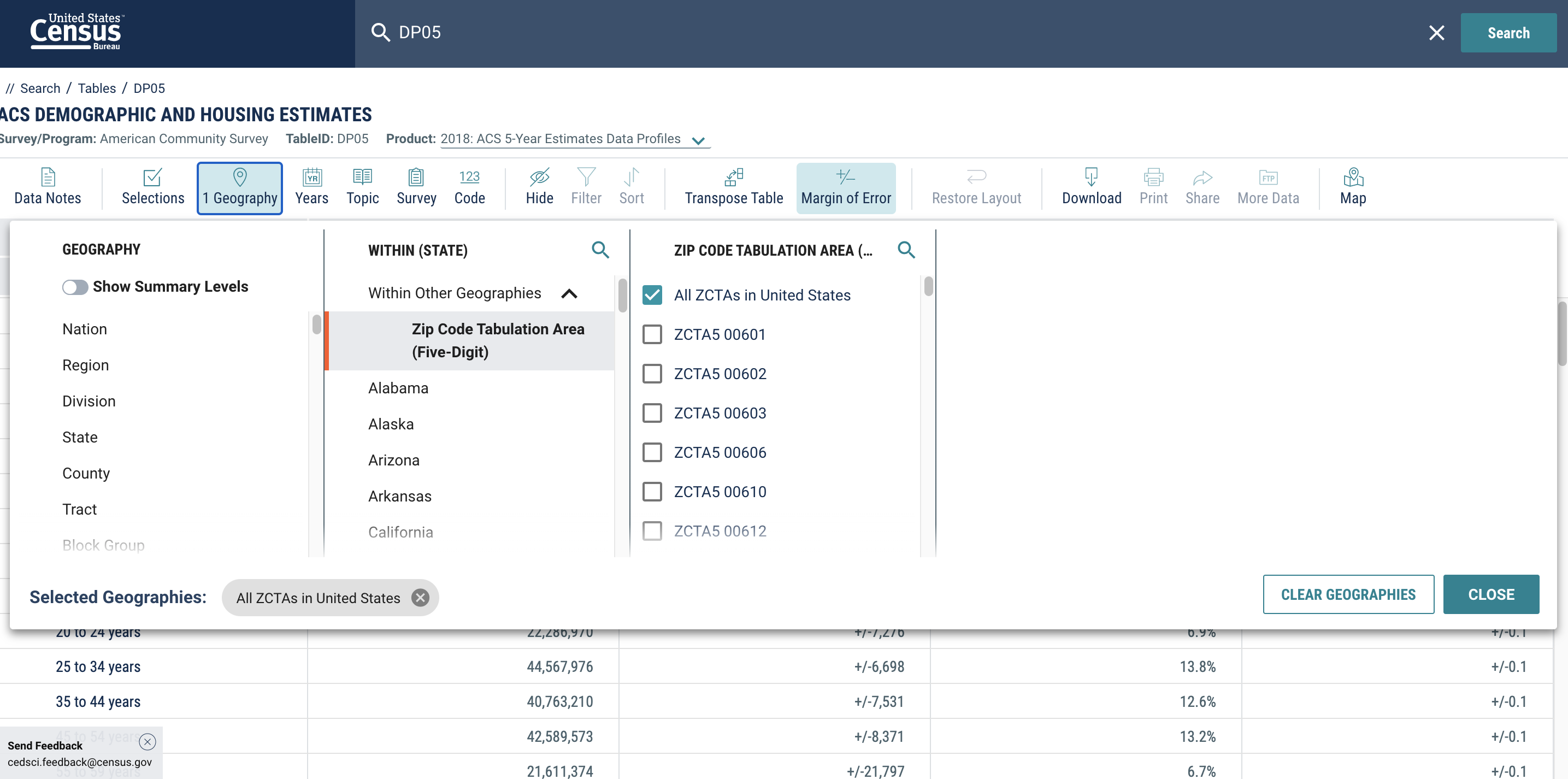The height and width of the screenshot is (779, 1568).
Task: Uncheck All ZCTAs in United States
Action: pyautogui.click(x=652, y=295)
